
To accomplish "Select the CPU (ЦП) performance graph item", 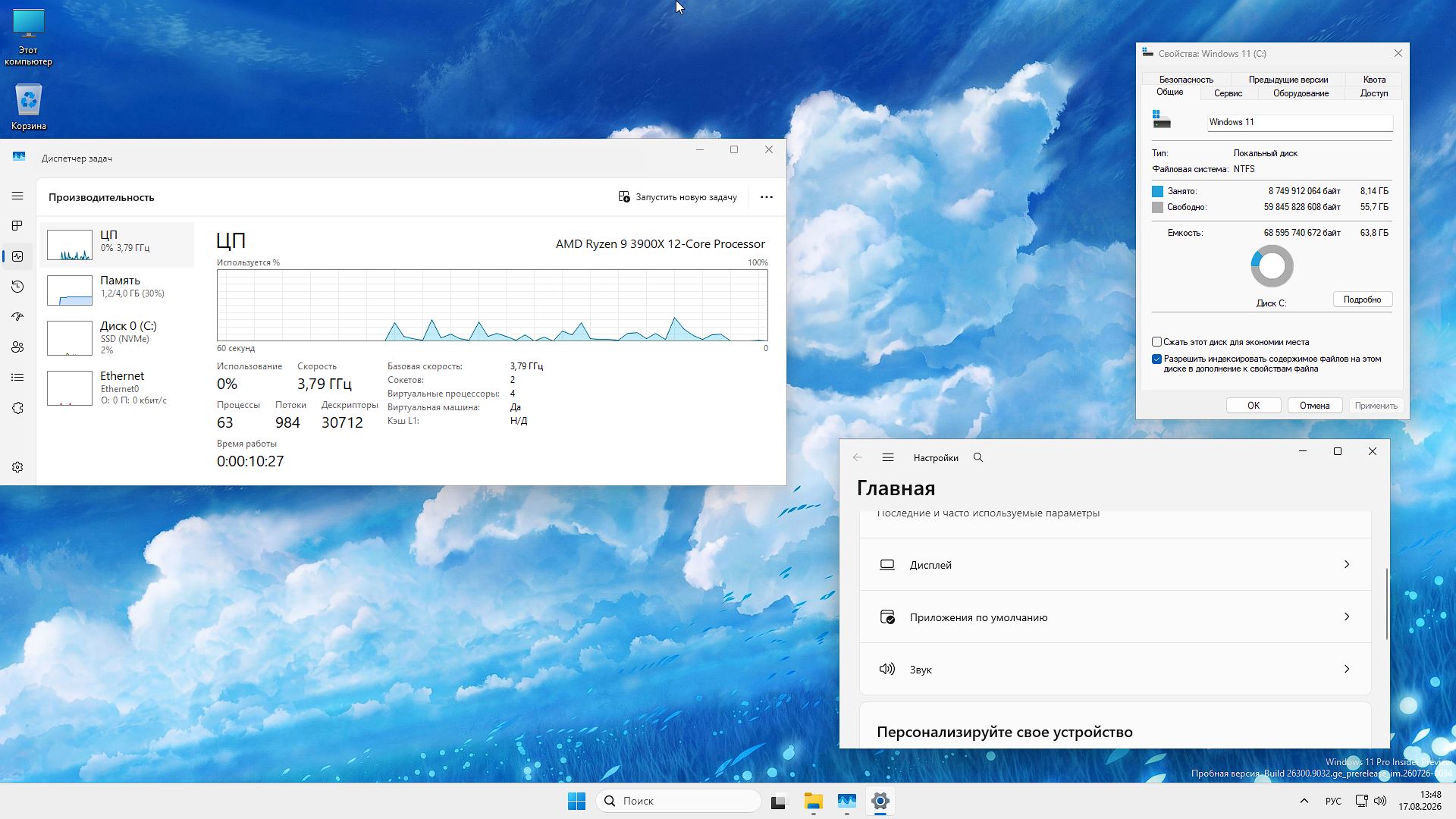I will (x=117, y=245).
